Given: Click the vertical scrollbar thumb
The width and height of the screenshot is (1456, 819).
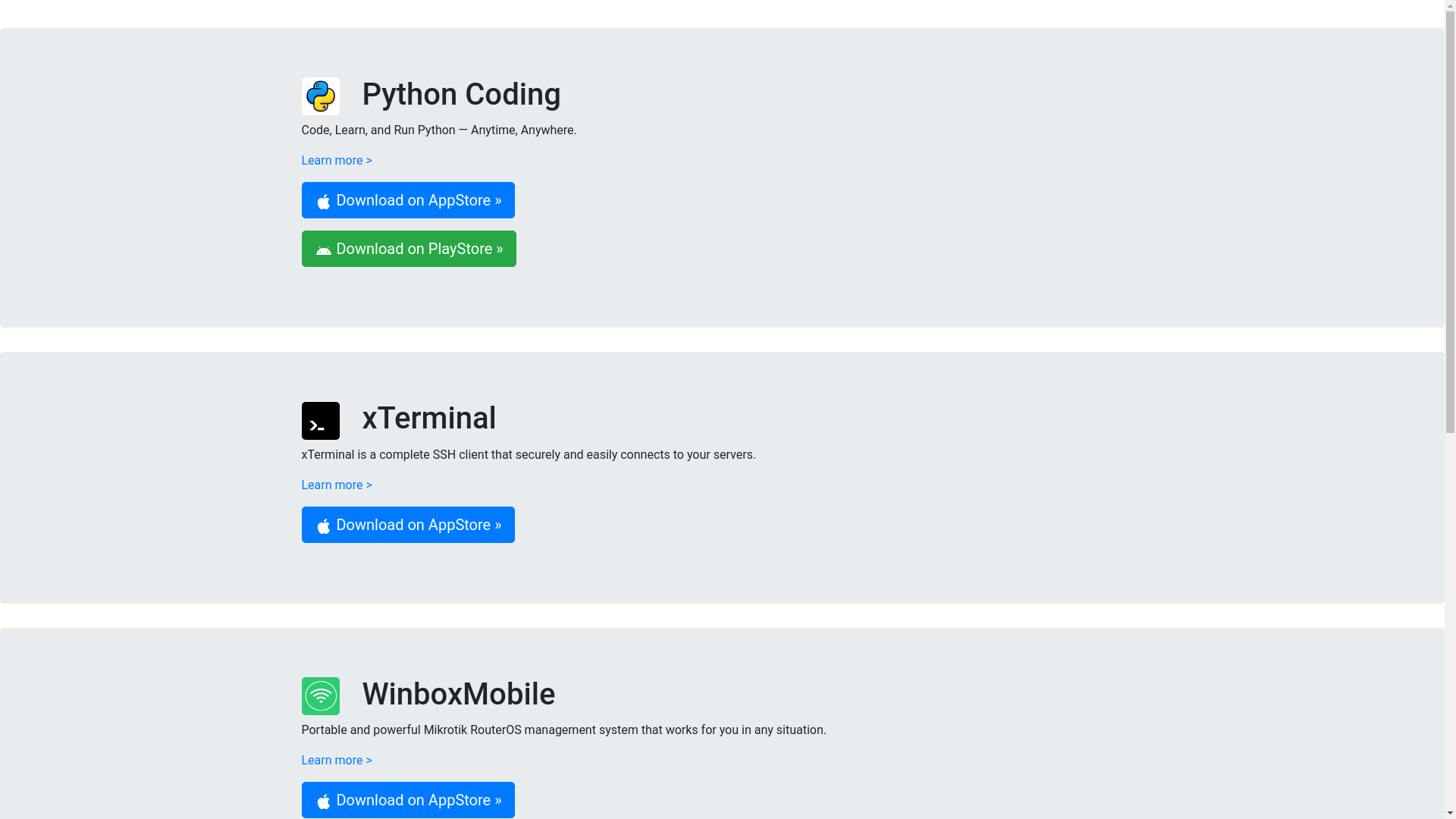Looking at the screenshot, I should (1450, 224).
